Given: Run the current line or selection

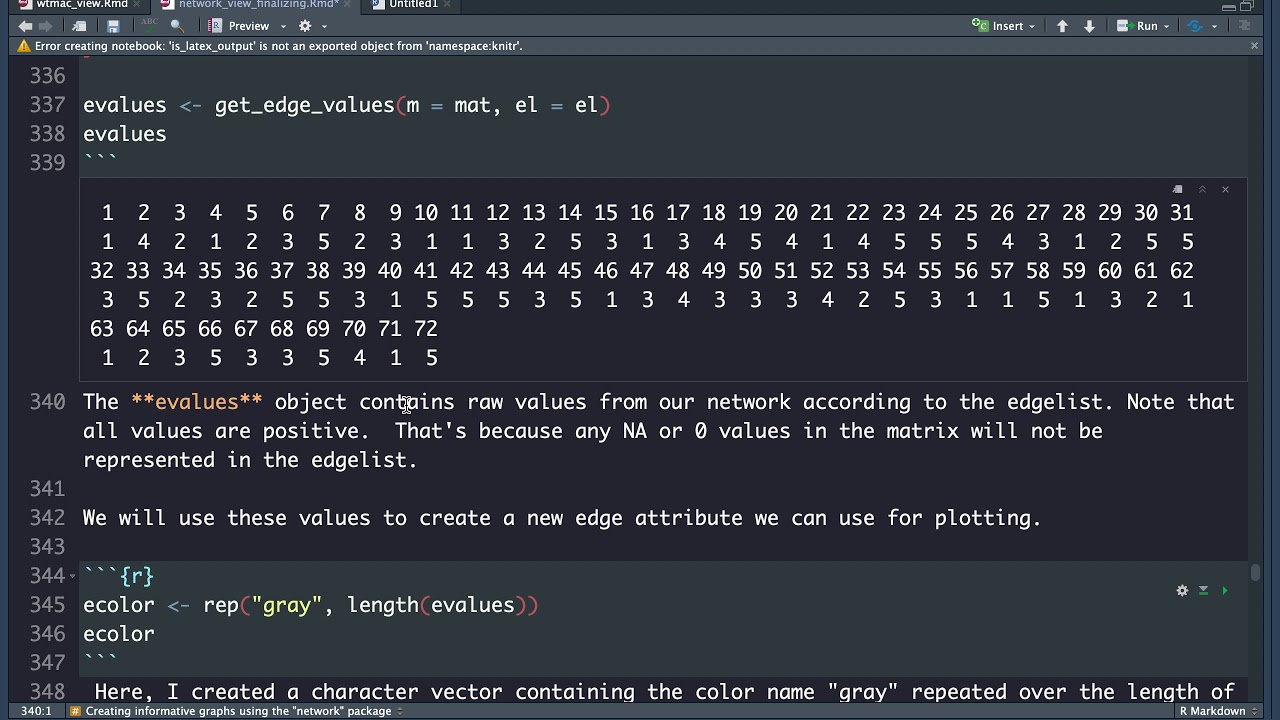Looking at the screenshot, I should 1137,26.
